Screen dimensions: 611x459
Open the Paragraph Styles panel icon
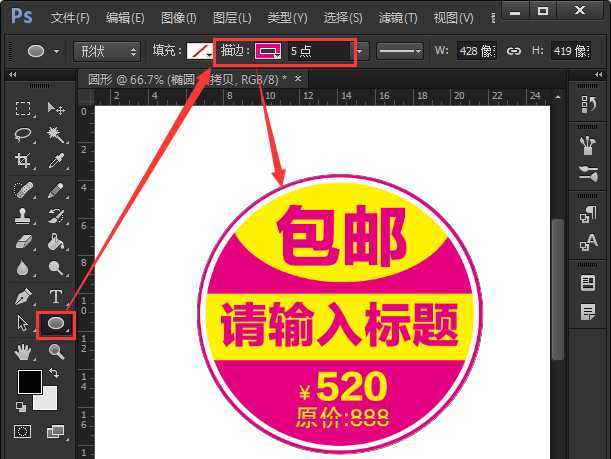588,215
